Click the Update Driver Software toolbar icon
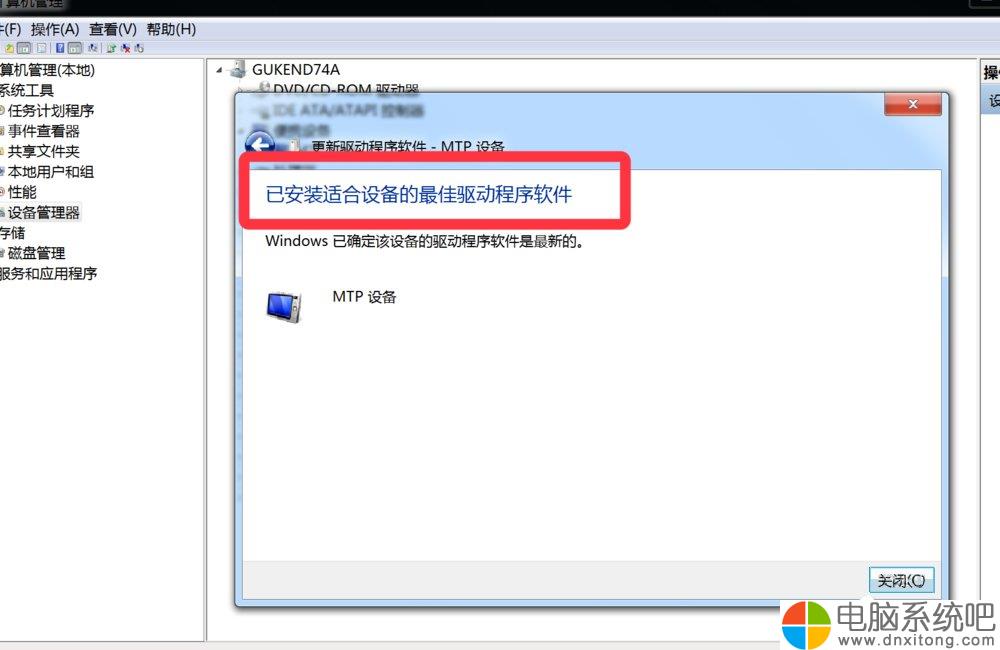Viewport: 1000px width, 650px height. (112, 48)
